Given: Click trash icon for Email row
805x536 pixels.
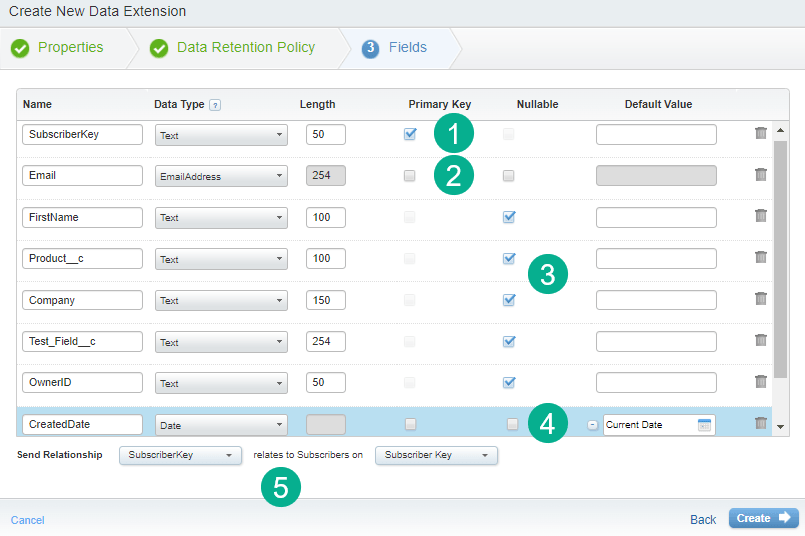Looking at the screenshot, I should coord(761,175).
